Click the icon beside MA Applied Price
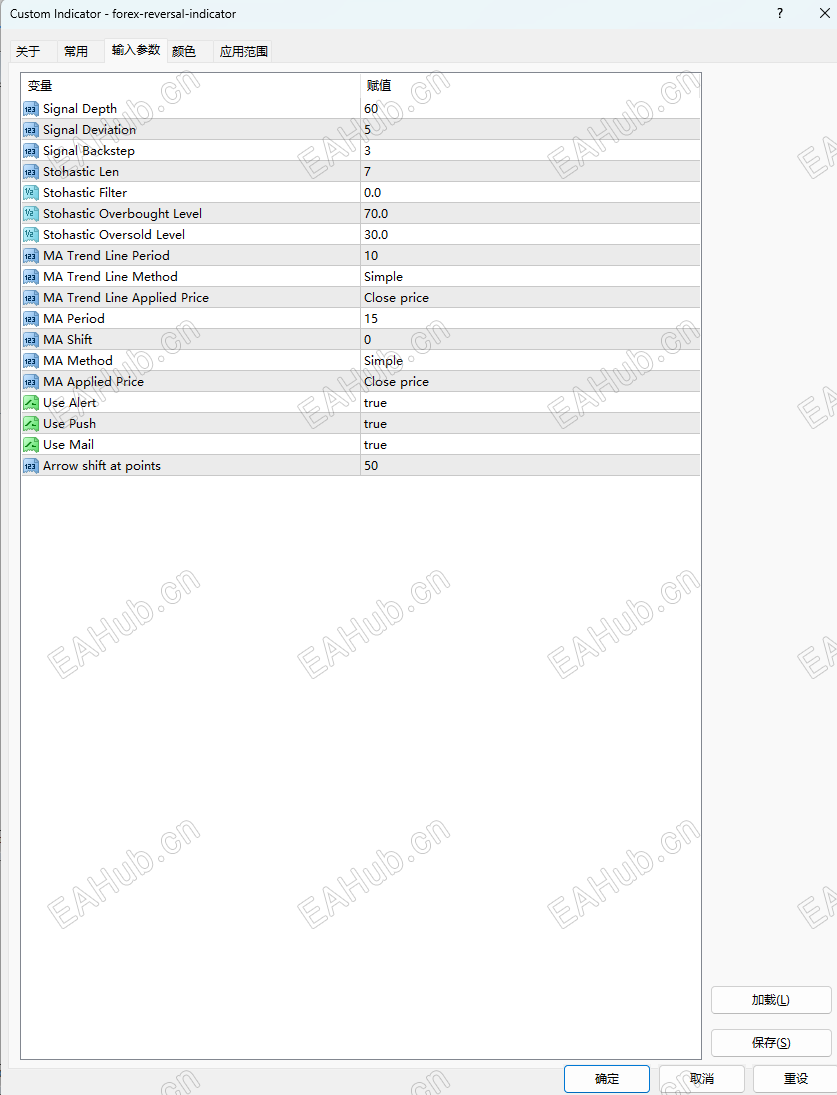The height and width of the screenshot is (1095, 837). [31, 381]
